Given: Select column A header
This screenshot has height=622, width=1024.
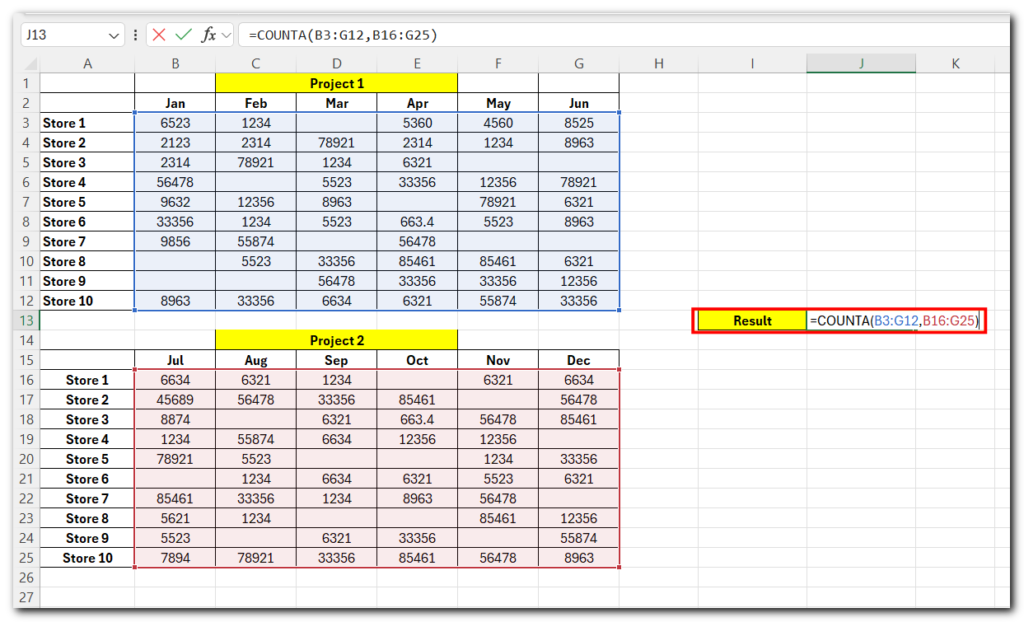Looking at the screenshot, I should (88, 63).
